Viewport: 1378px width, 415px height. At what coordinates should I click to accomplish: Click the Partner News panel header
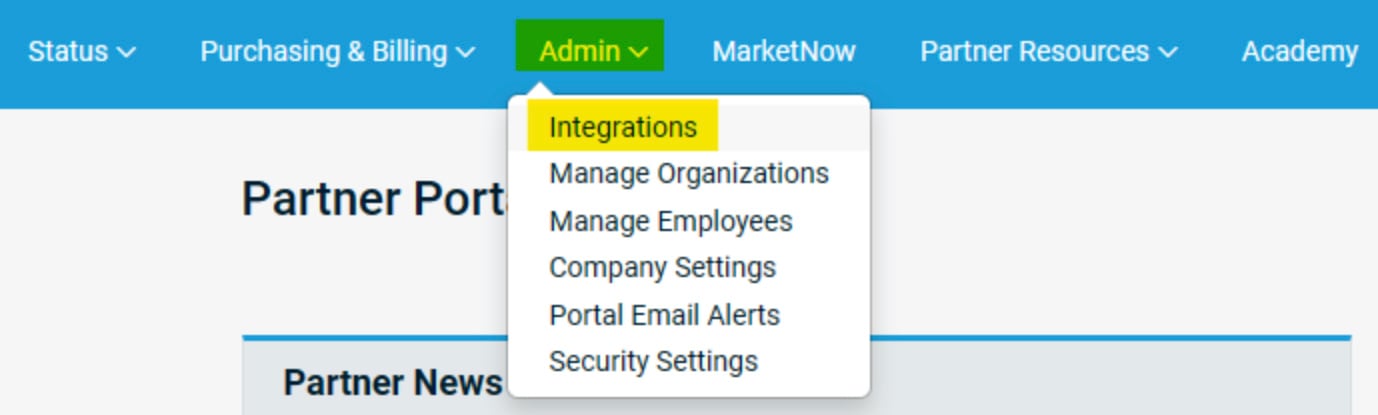point(392,382)
